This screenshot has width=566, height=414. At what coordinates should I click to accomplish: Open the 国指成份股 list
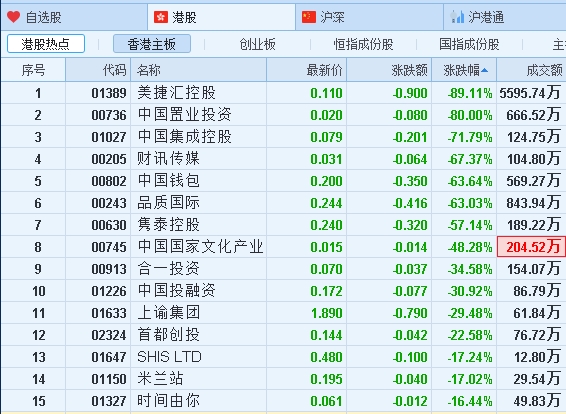(469, 44)
